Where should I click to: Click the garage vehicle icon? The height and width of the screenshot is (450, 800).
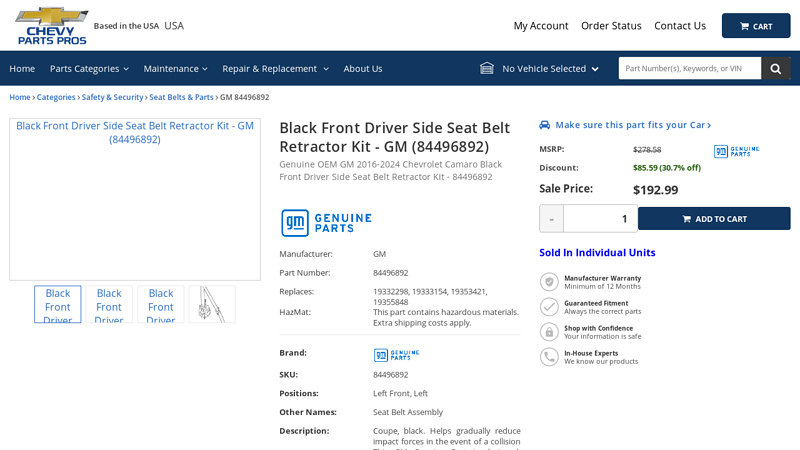487,68
